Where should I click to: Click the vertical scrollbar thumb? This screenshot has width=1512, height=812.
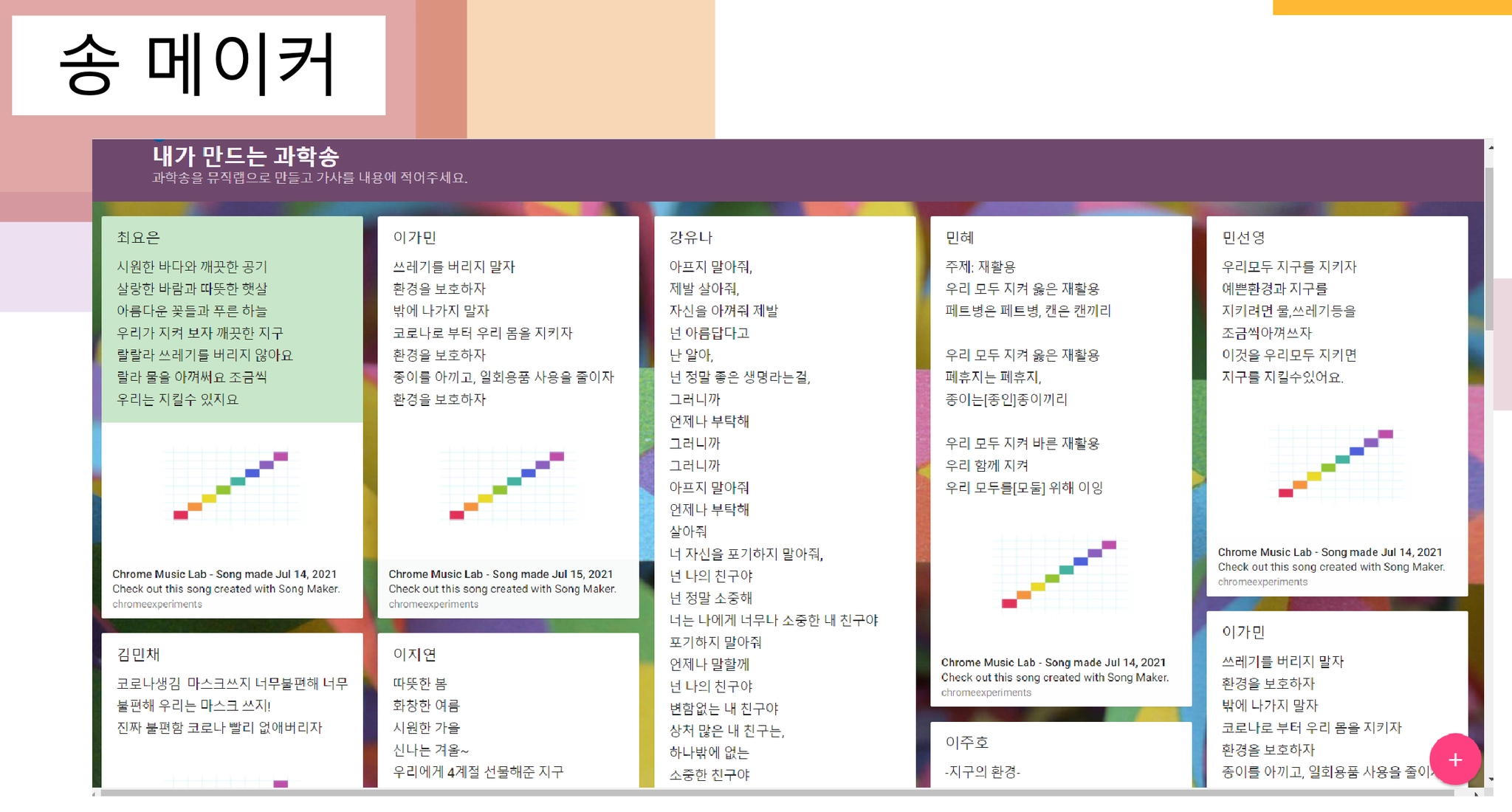[x=1489, y=247]
